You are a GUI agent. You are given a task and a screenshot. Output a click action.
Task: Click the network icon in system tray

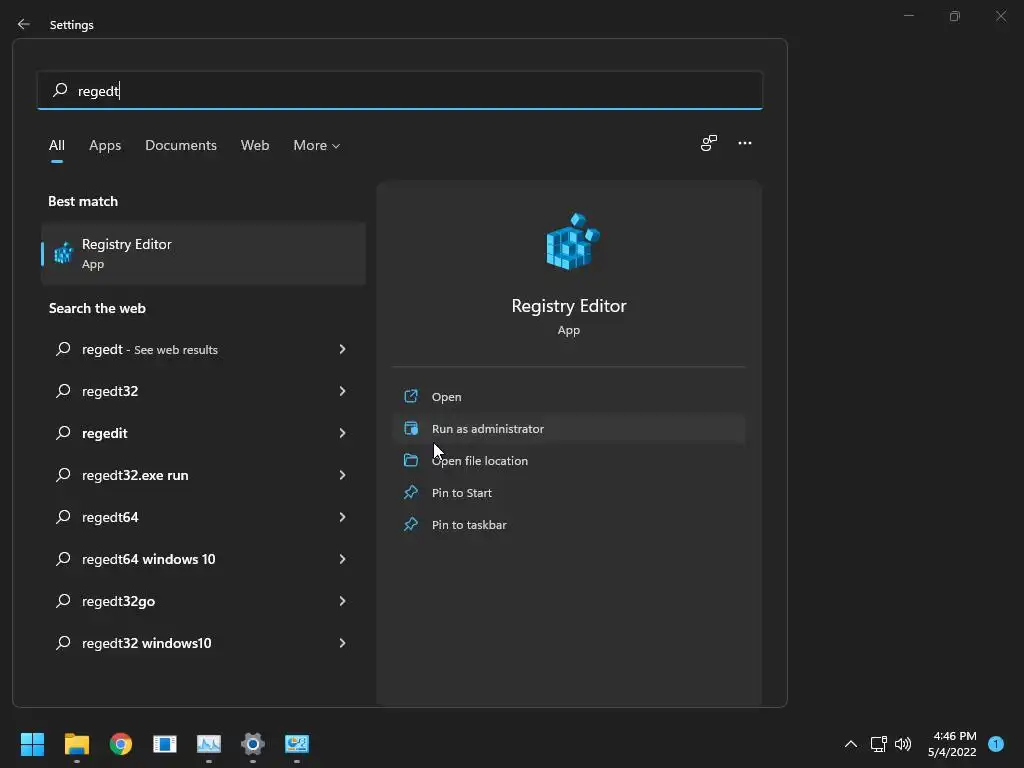coord(878,744)
